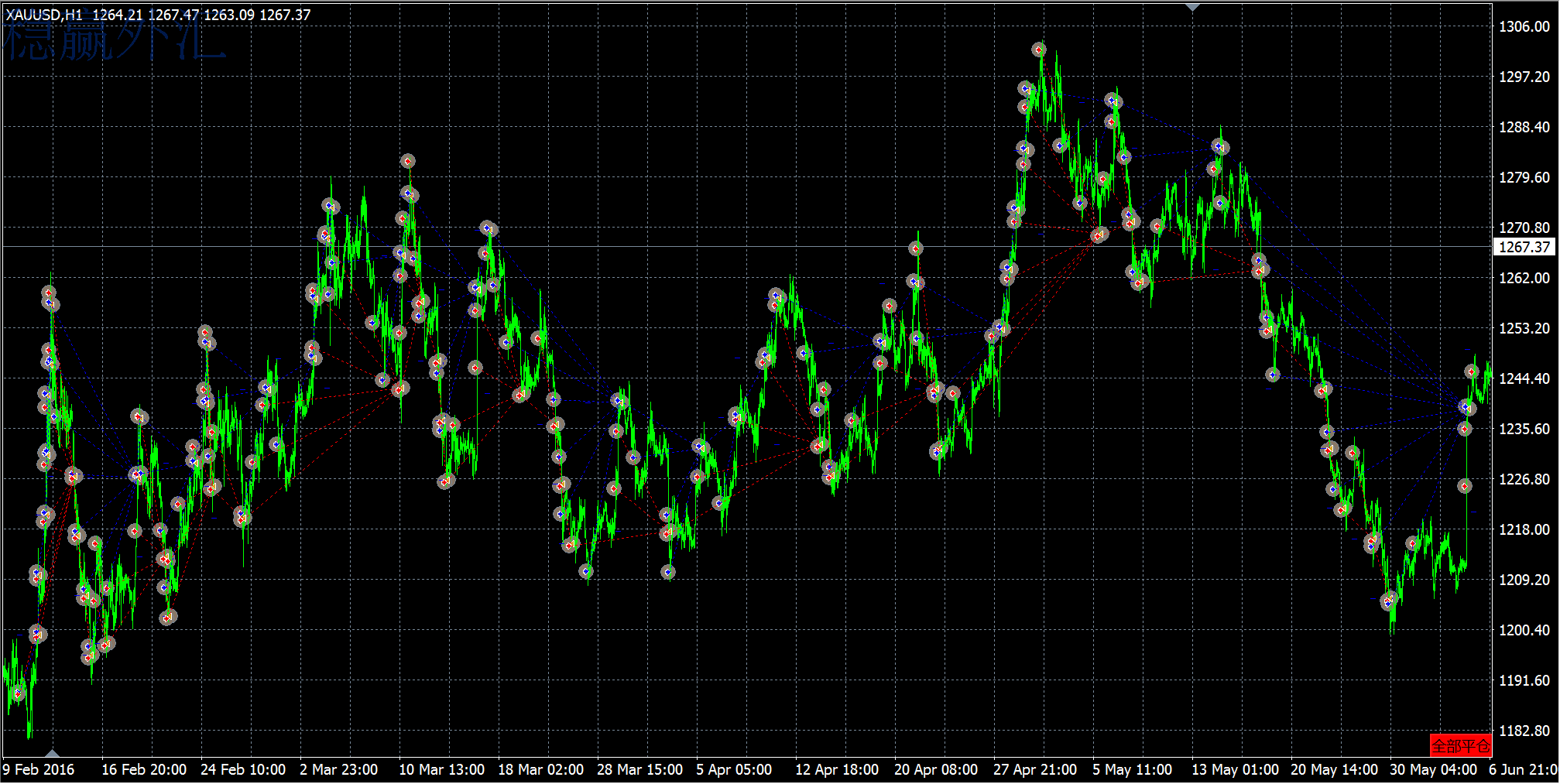Click the chart shift triangle on top edge
The image size is (1560, 784).
(1192, 7)
